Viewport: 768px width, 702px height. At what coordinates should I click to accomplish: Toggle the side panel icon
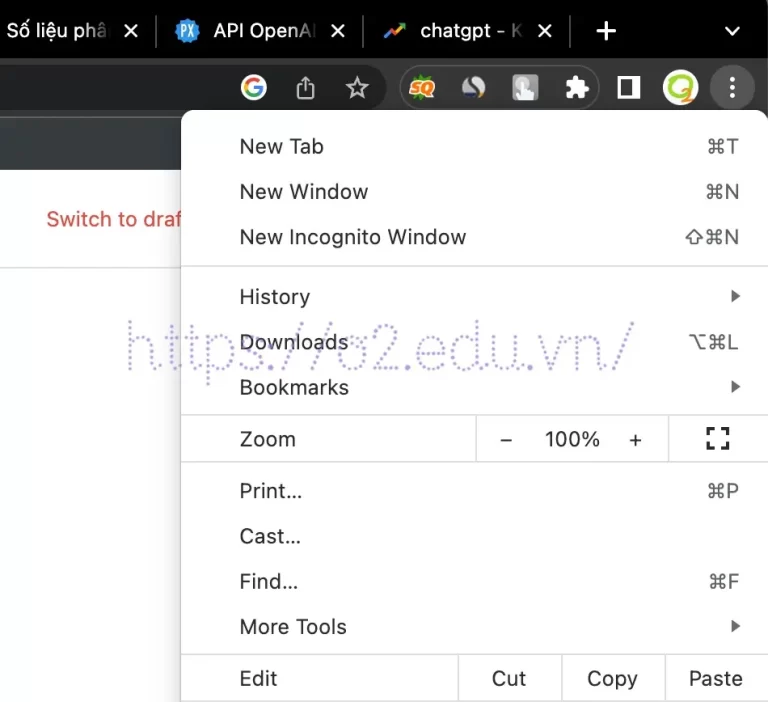[628, 88]
